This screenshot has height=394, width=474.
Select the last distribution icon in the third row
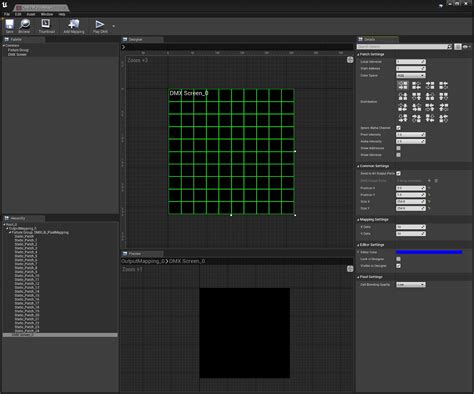(443, 107)
